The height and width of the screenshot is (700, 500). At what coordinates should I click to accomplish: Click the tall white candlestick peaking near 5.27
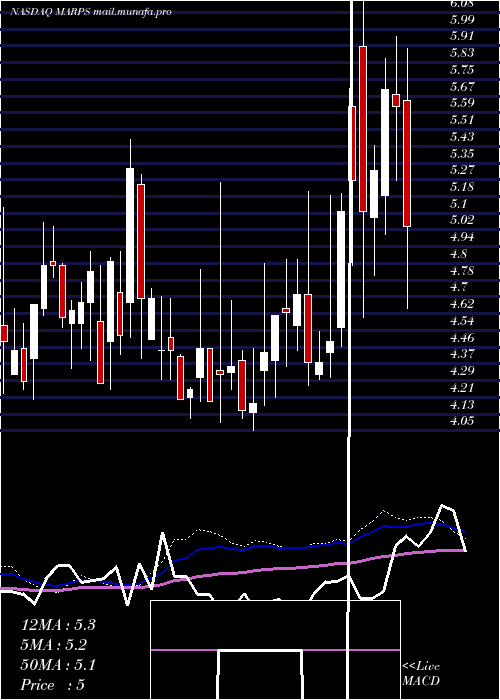pos(130,235)
